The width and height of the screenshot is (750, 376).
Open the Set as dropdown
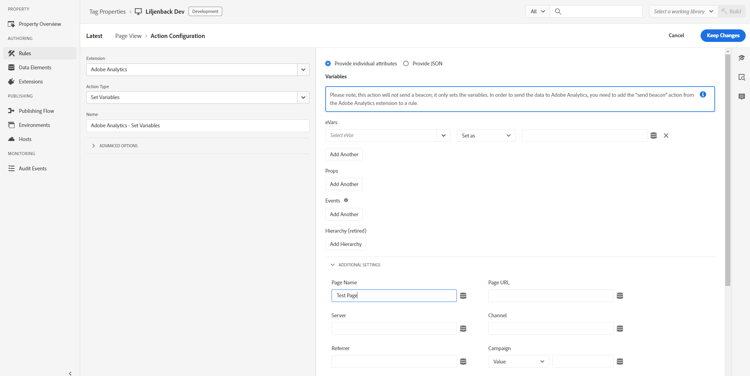486,135
